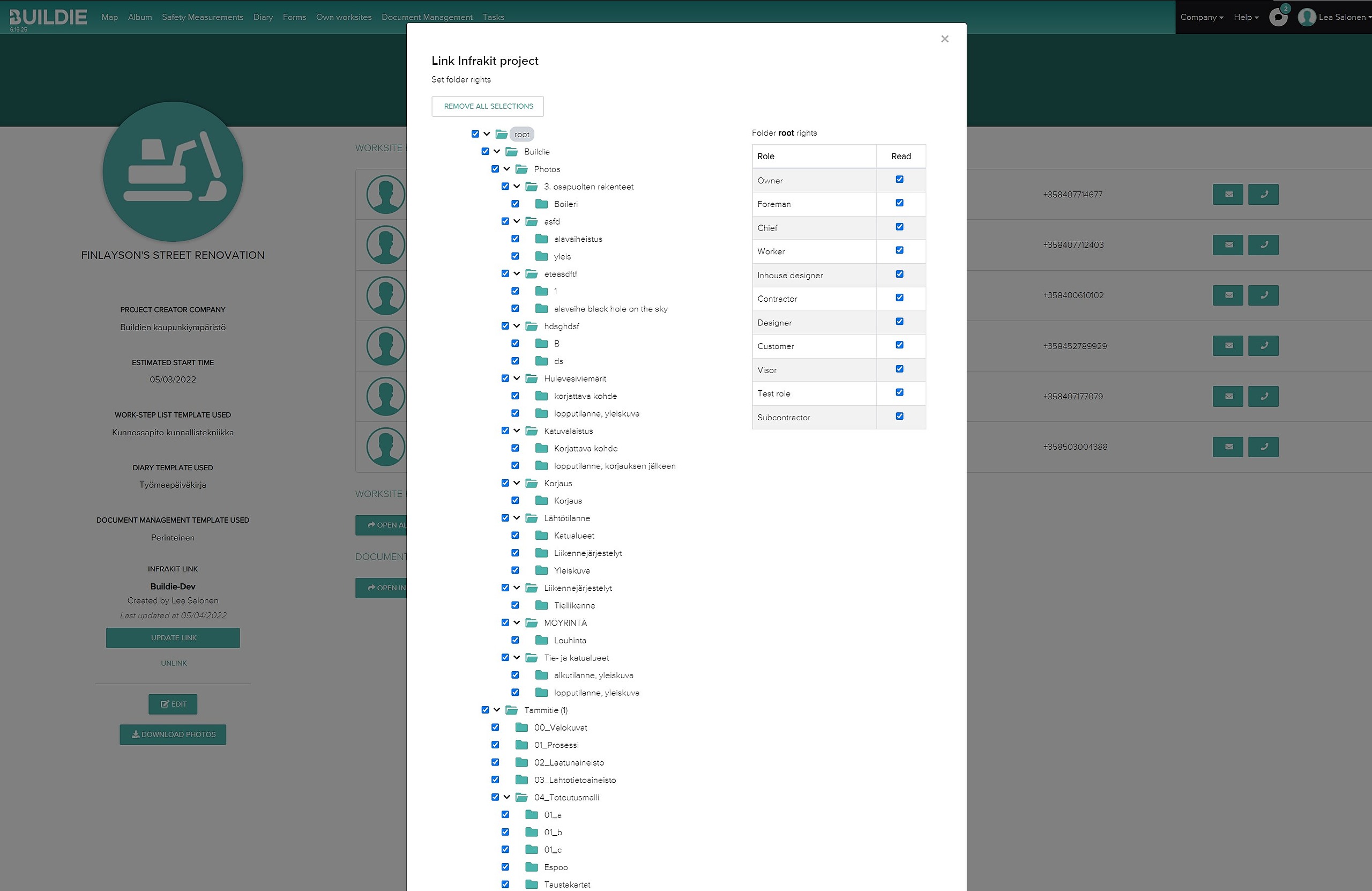Select the 02_Laatunaineisto folder item
The width and height of the screenshot is (1372, 891).
(x=569, y=762)
